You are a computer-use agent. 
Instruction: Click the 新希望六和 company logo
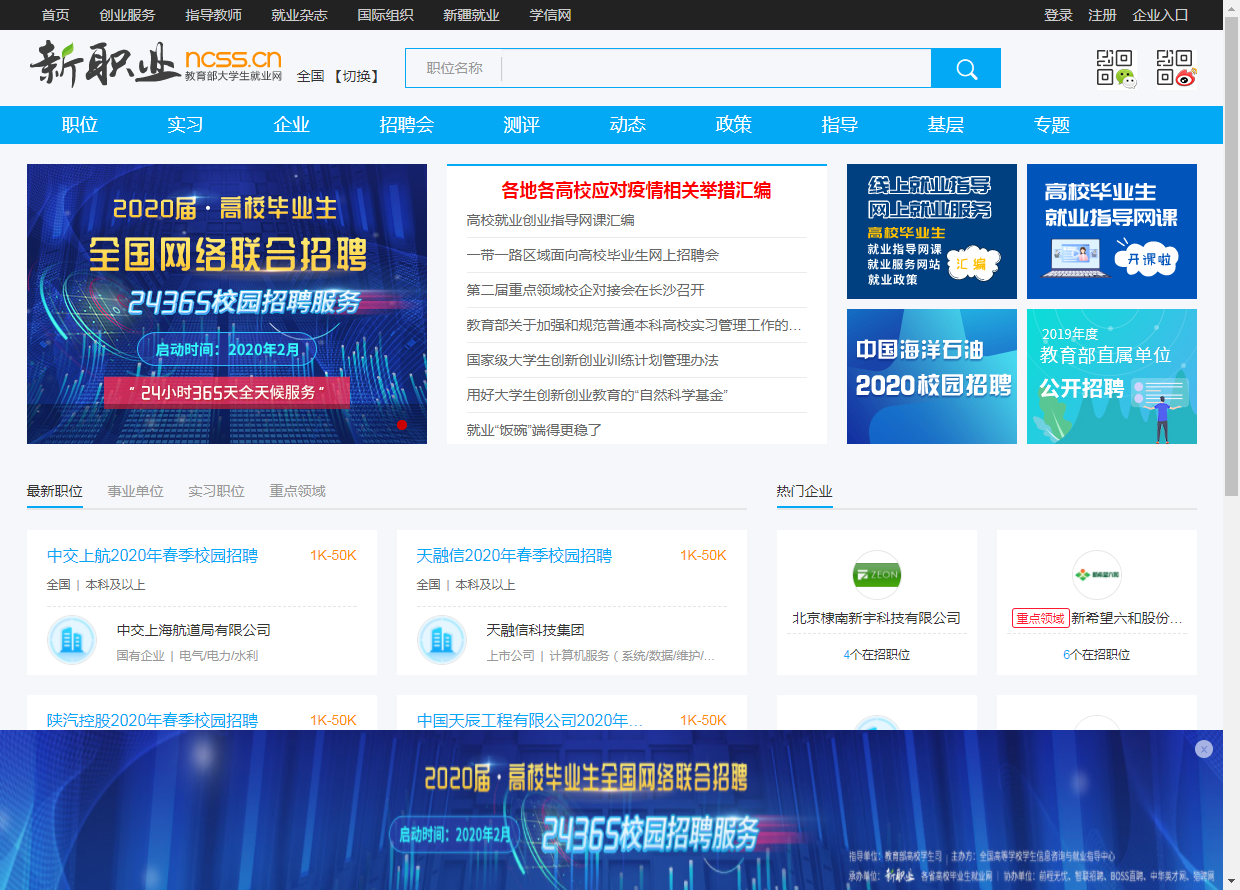tap(1096, 575)
